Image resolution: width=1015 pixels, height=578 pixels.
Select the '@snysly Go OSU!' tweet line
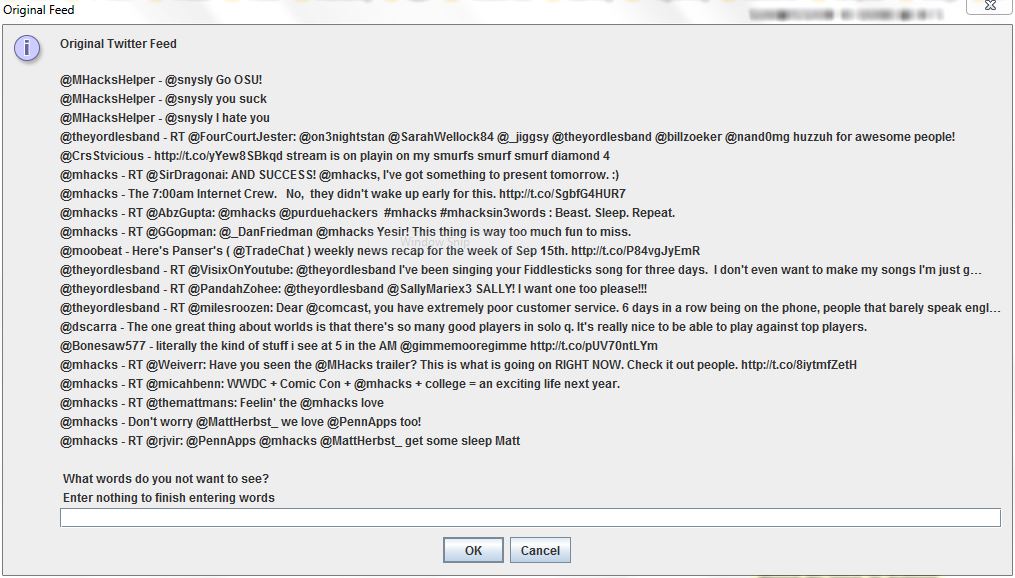161,80
